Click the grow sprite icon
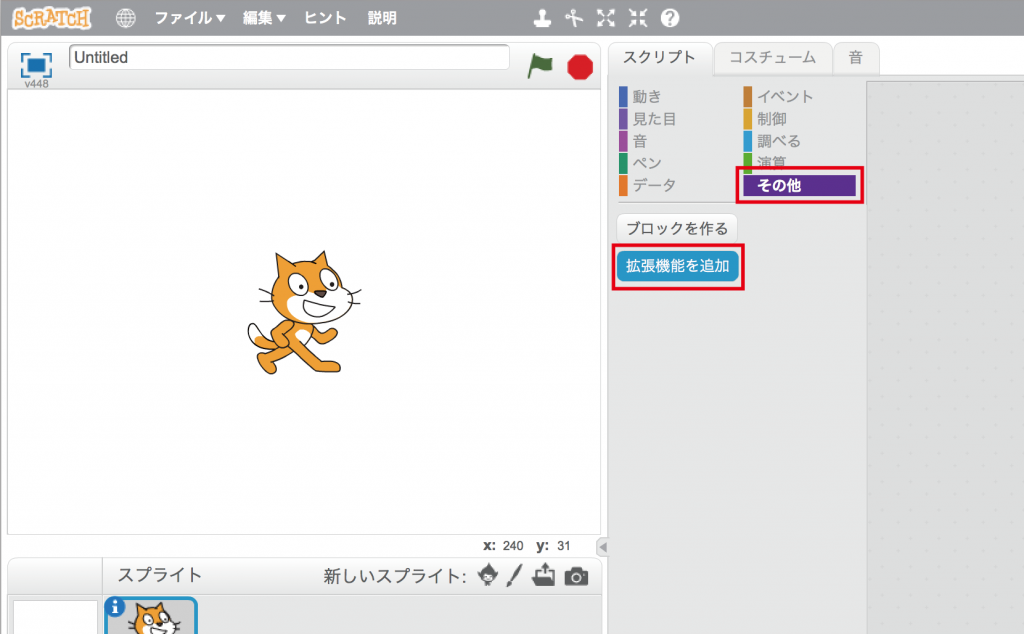 pyautogui.click(x=605, y=18)
